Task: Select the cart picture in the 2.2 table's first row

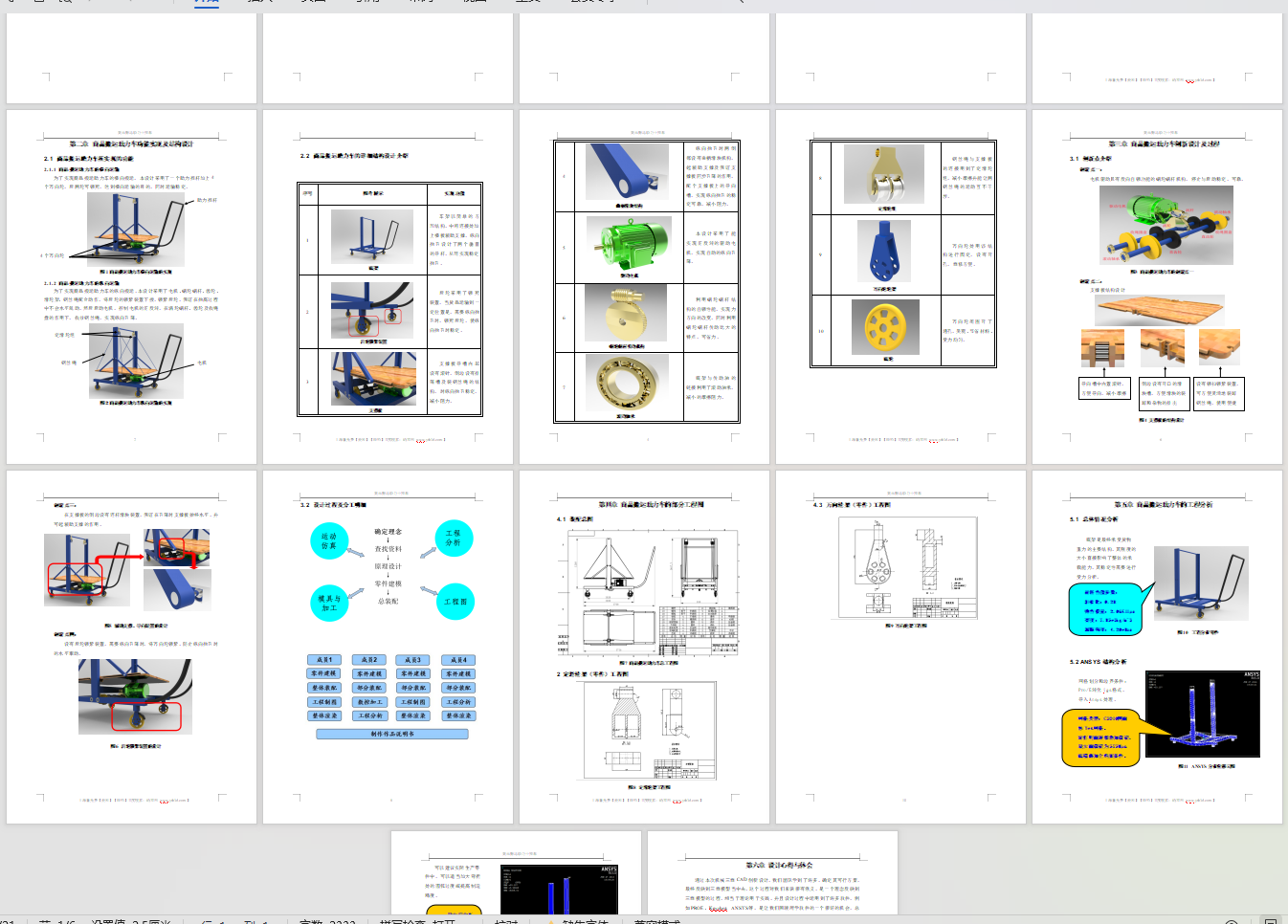Action: click(372, 236)
